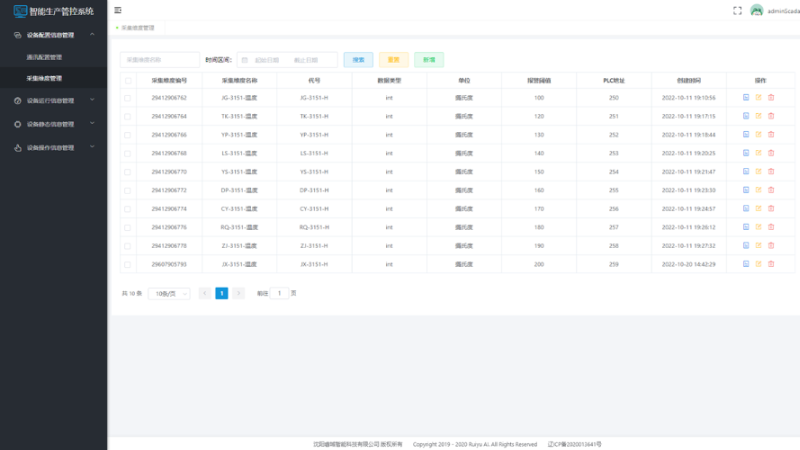Delete the JX-3151-H record via trash icon
Viewport: 800px width, 450px height.
[x=771, y=264]
